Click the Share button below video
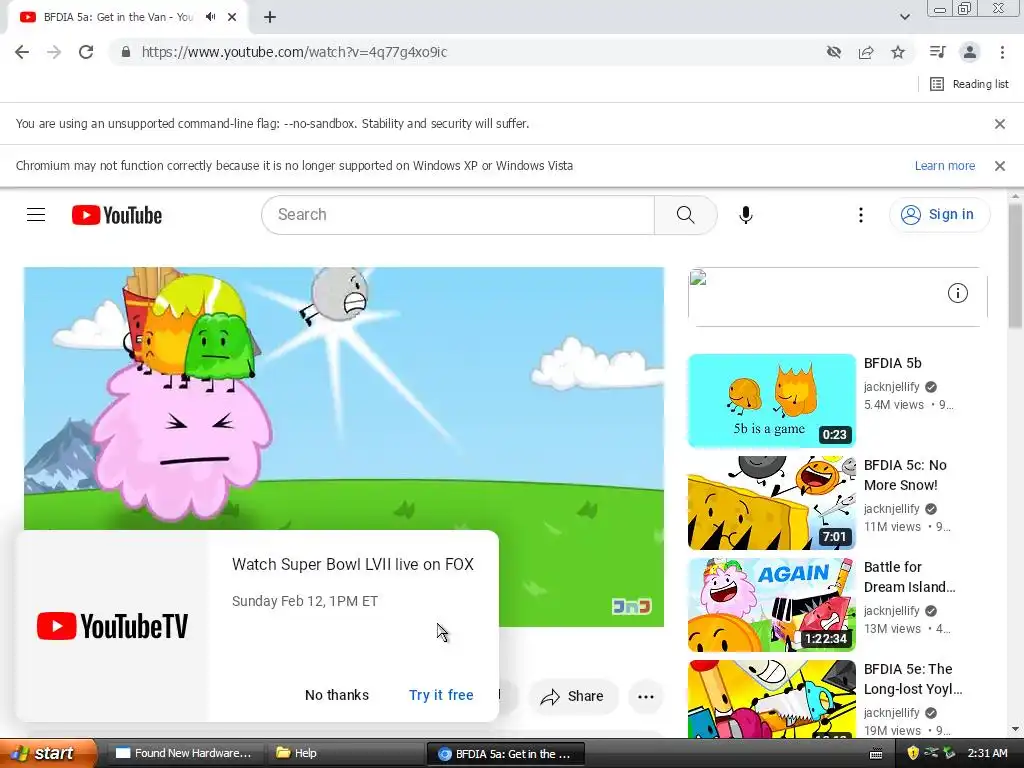This screenshot has width=1024, height=768. coord(572,696)
